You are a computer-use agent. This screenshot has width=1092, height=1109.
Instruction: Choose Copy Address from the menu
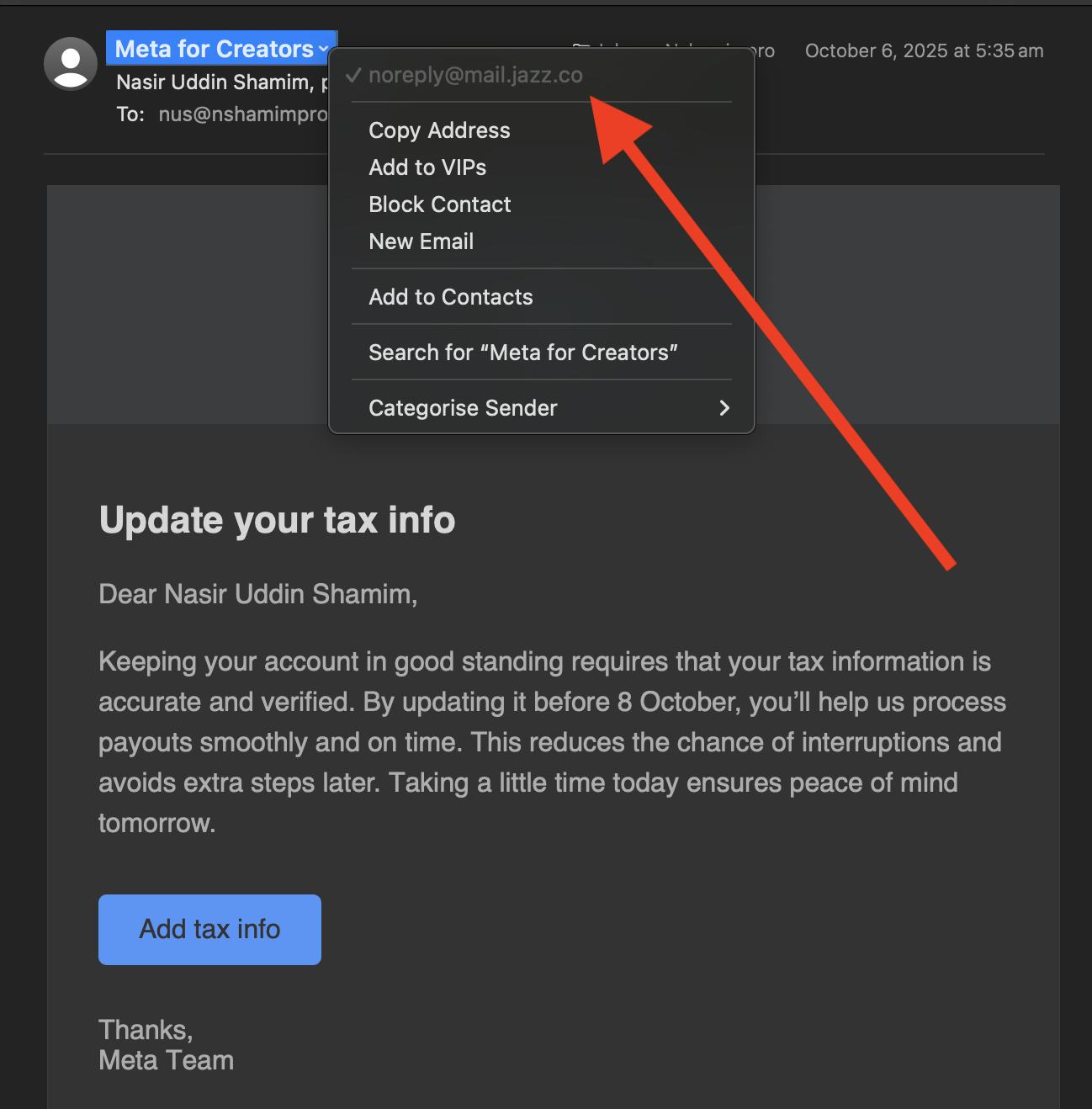542,130
